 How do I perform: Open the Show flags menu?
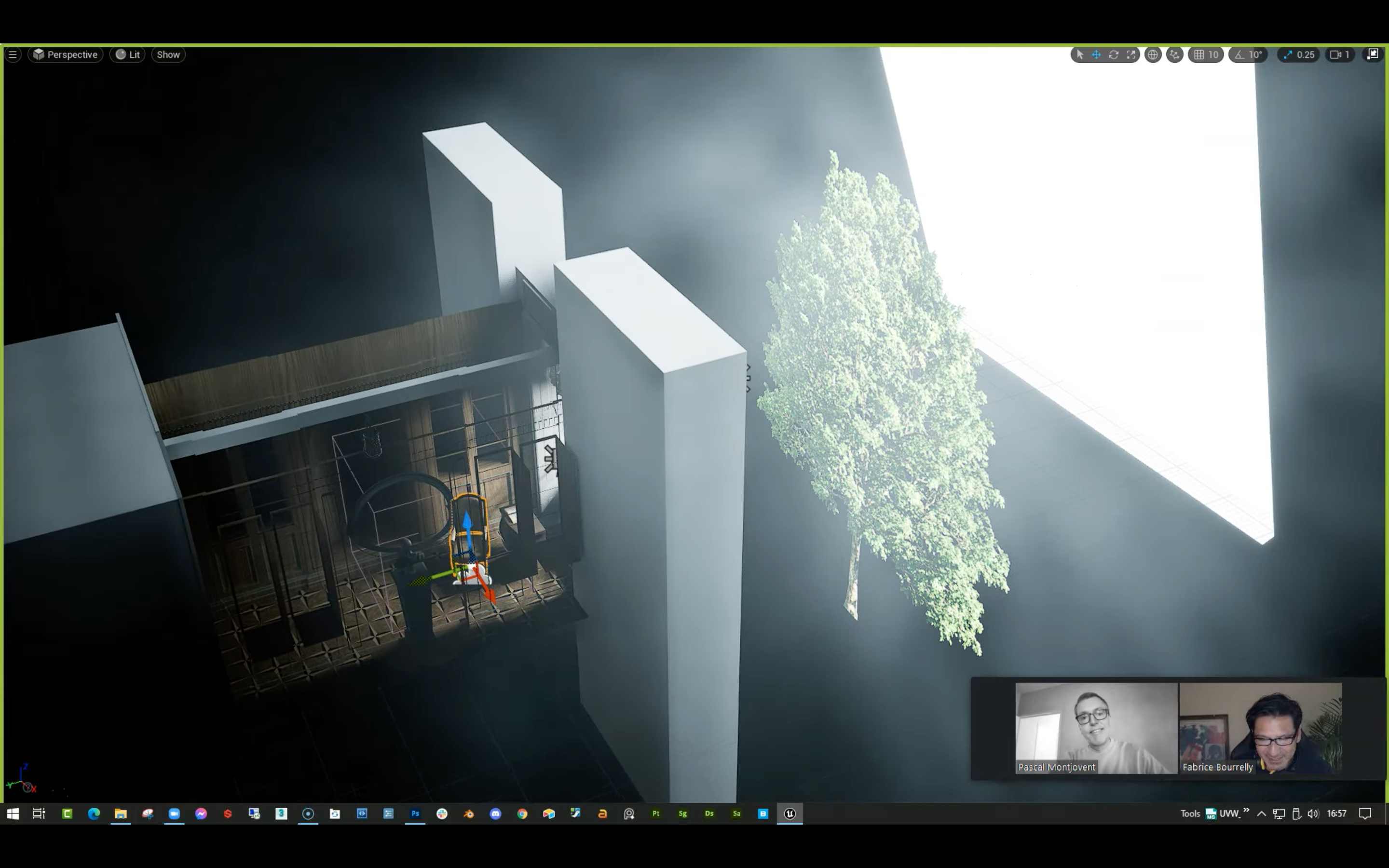tap(168, 54)
